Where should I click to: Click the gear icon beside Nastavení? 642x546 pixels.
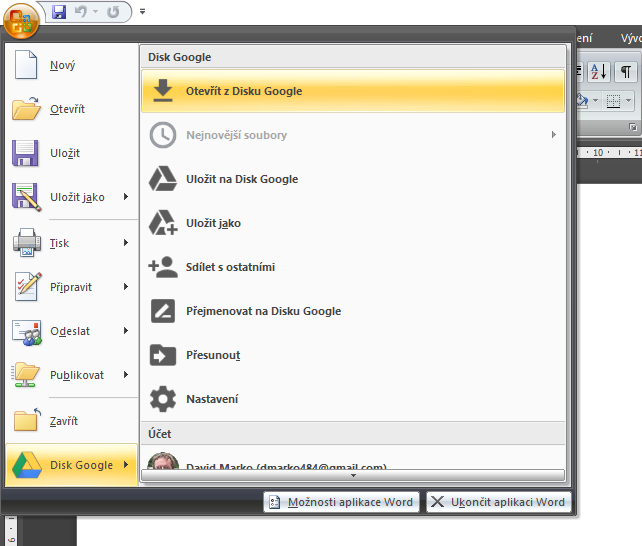pos(163,399)
